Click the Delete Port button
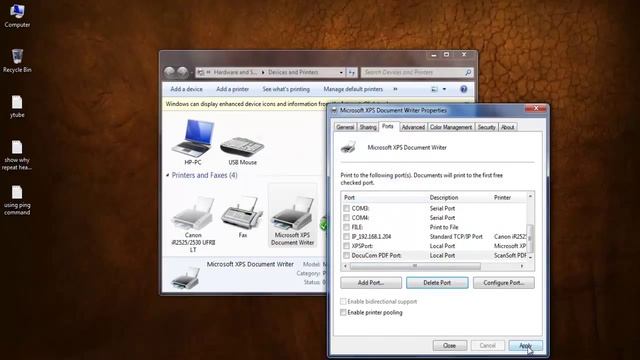The image size is (640, 360). click(437, 282)
